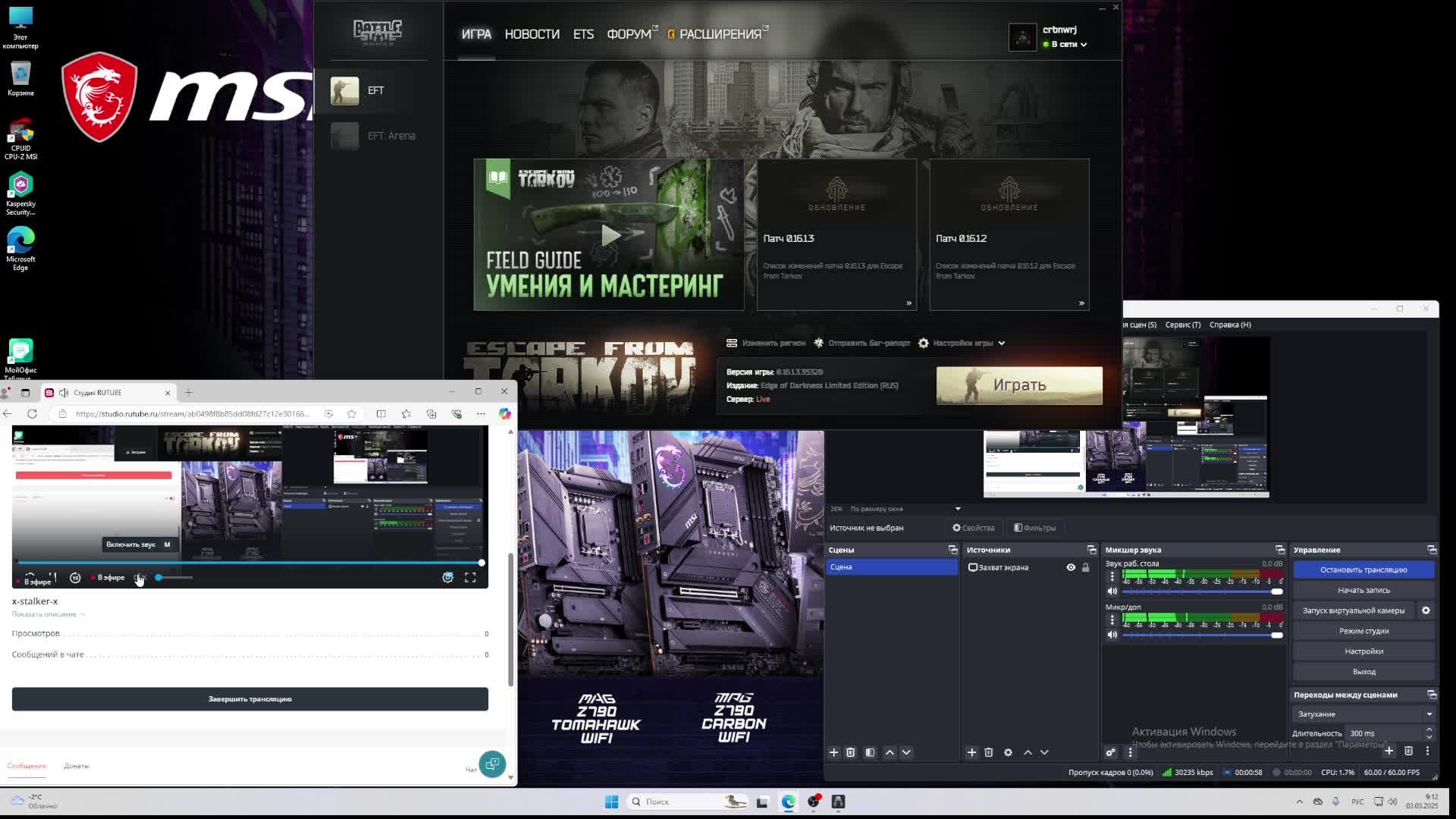Play the Field Guide video thumbnail
This screenshot has height=819, width=1456.
[609, 235]
